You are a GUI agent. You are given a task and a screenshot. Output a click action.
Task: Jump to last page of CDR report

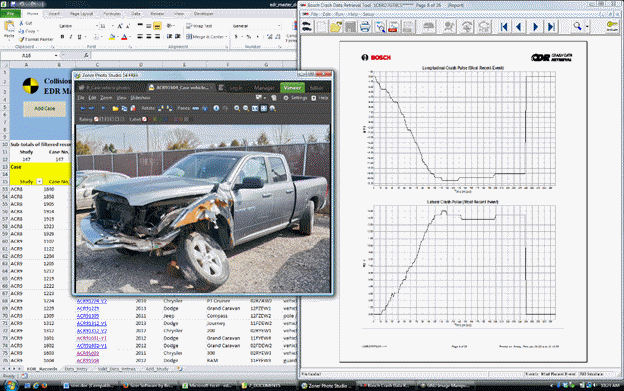coord(552,27)
